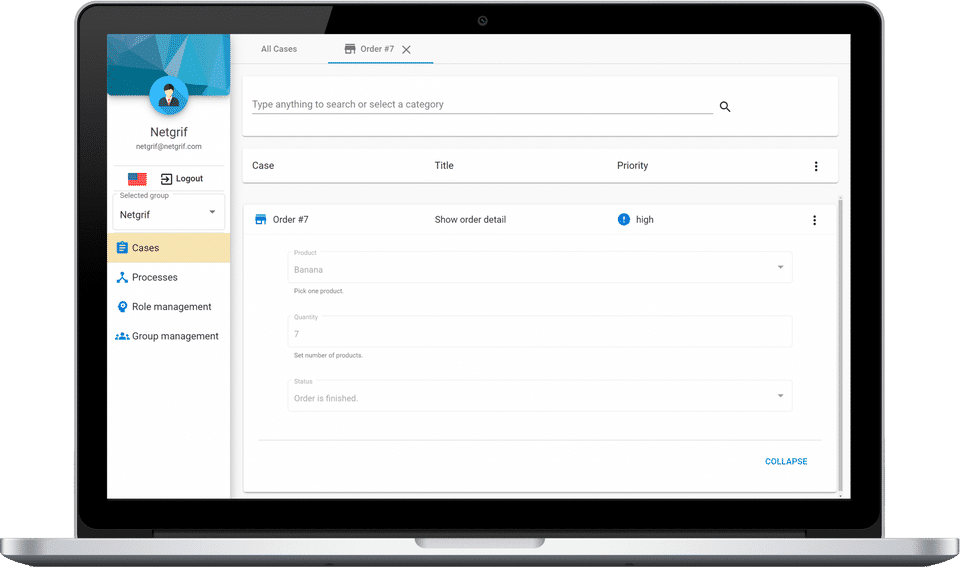Open Processes in the sidebar
The image size is (960, 569).
point(169,277)
